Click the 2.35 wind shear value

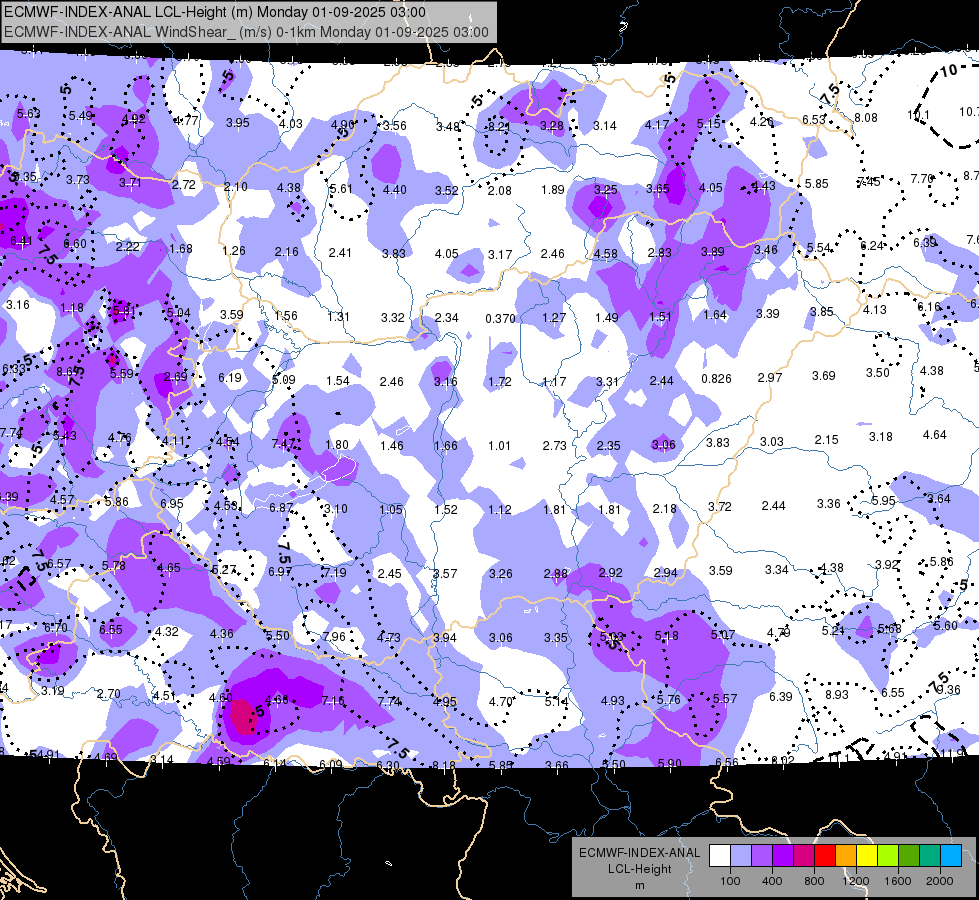(608, 446)
